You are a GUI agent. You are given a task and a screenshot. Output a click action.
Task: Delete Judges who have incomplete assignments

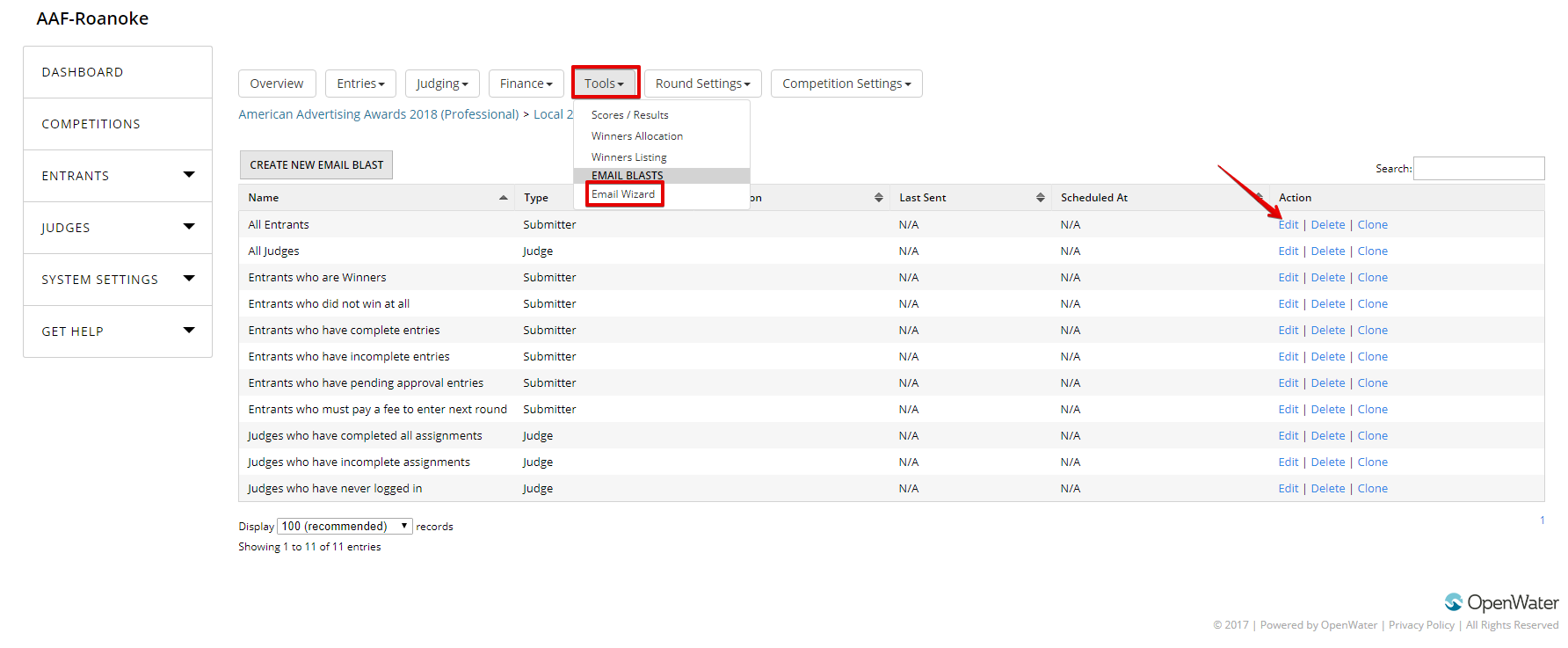[1328, 462]
